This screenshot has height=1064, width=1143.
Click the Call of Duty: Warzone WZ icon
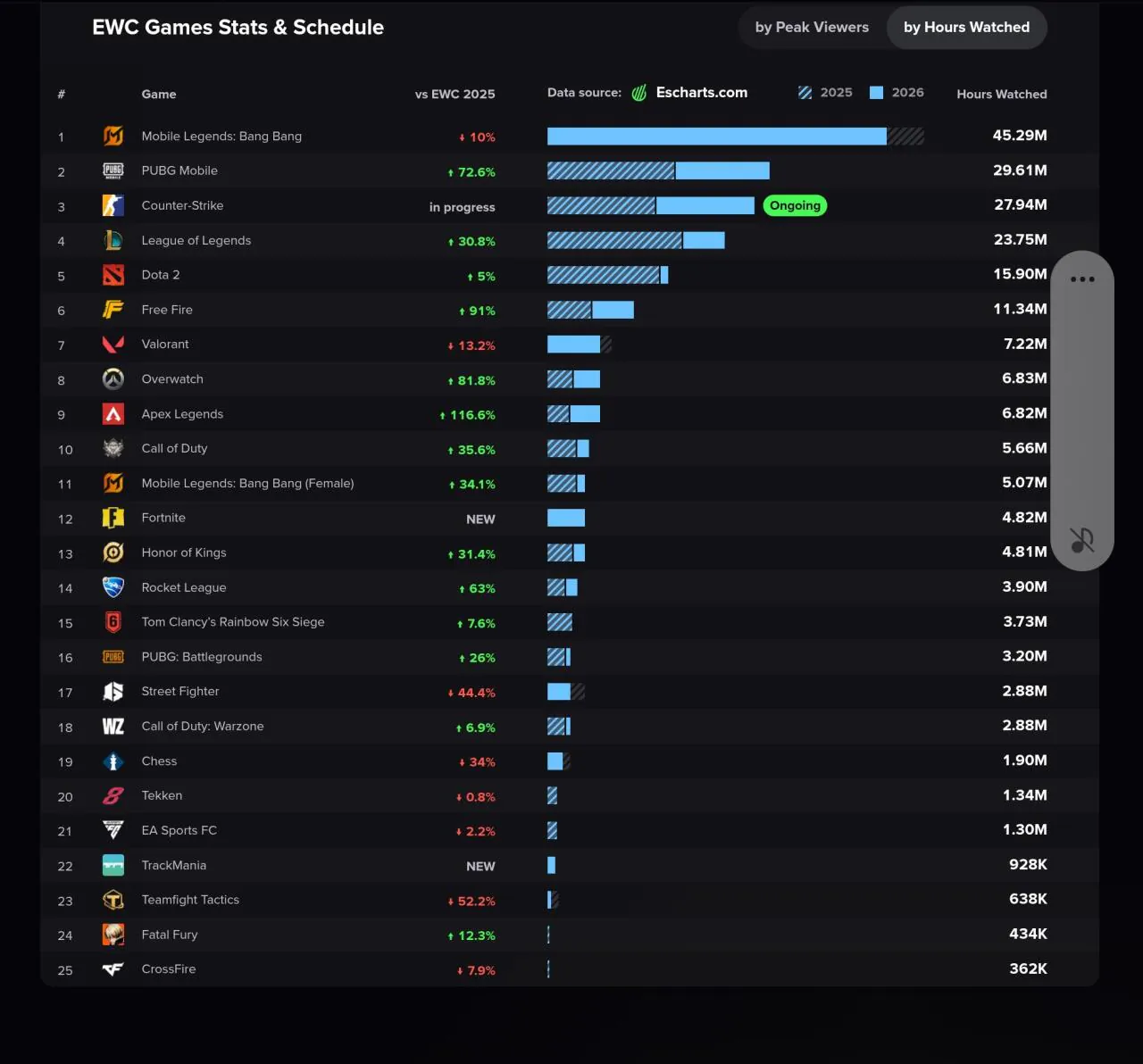(x=113, y=727)
